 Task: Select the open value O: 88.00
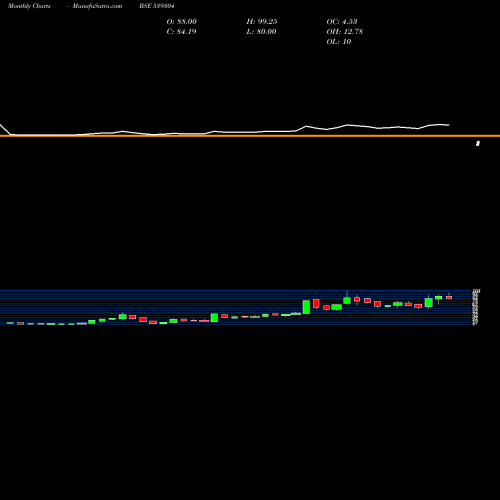181,22
